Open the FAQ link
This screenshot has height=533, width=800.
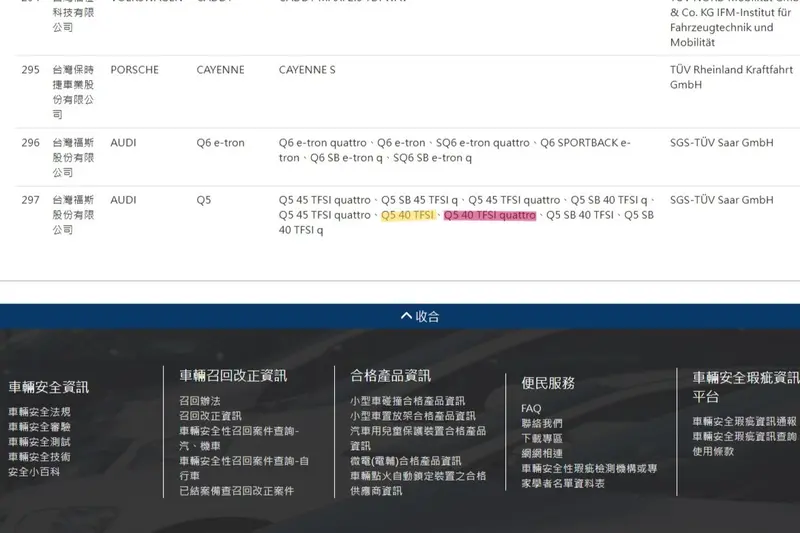(x=531, y=408)
